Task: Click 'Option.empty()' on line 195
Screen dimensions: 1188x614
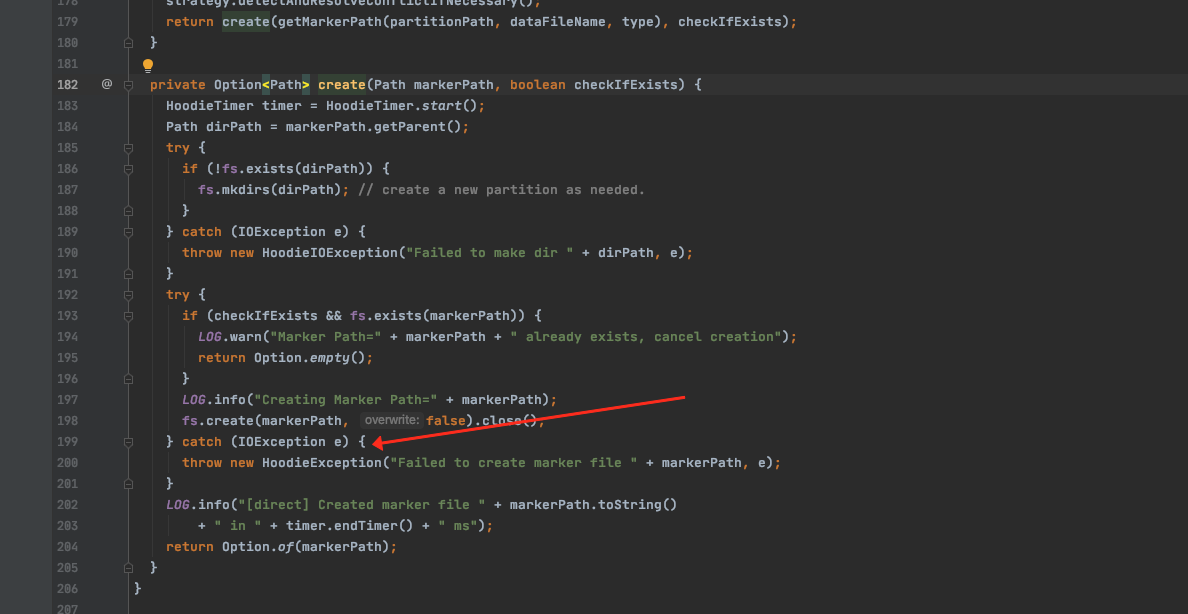Action: pyautogui.click(x=309, y=358)
